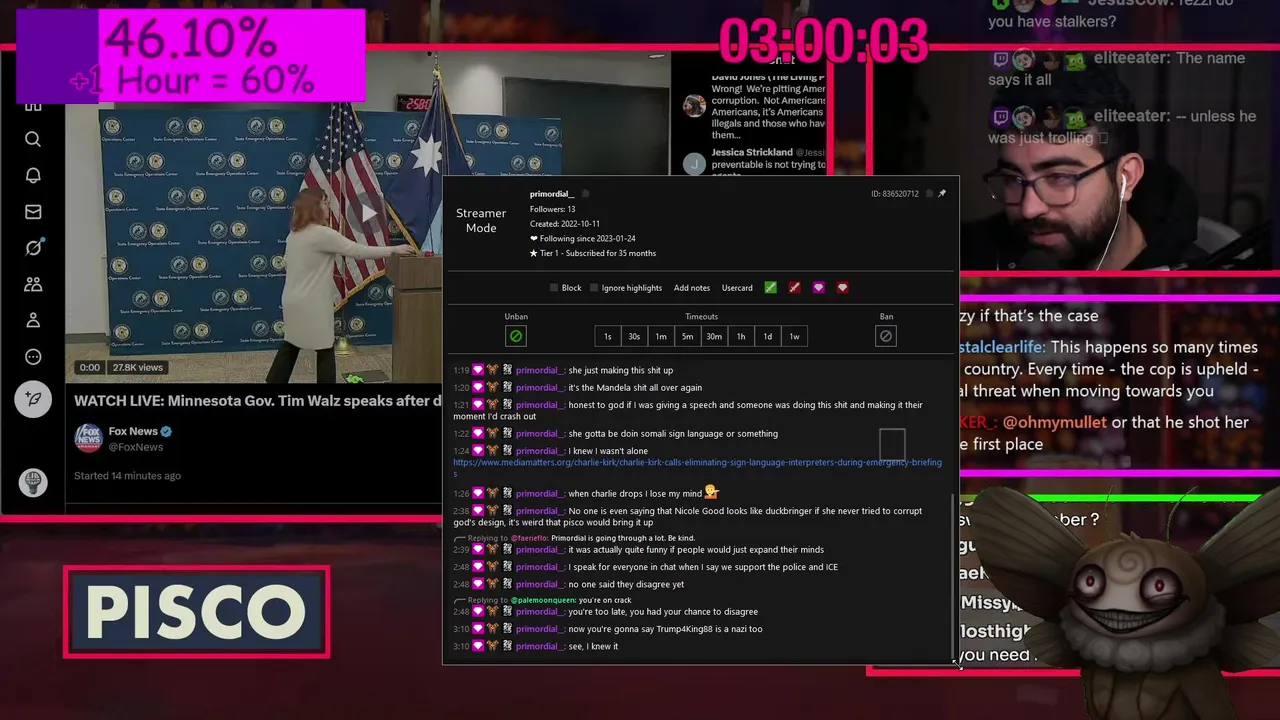Click Fox News verified badge
Viewport: 1280px width, 720px height.
[167, 432]
